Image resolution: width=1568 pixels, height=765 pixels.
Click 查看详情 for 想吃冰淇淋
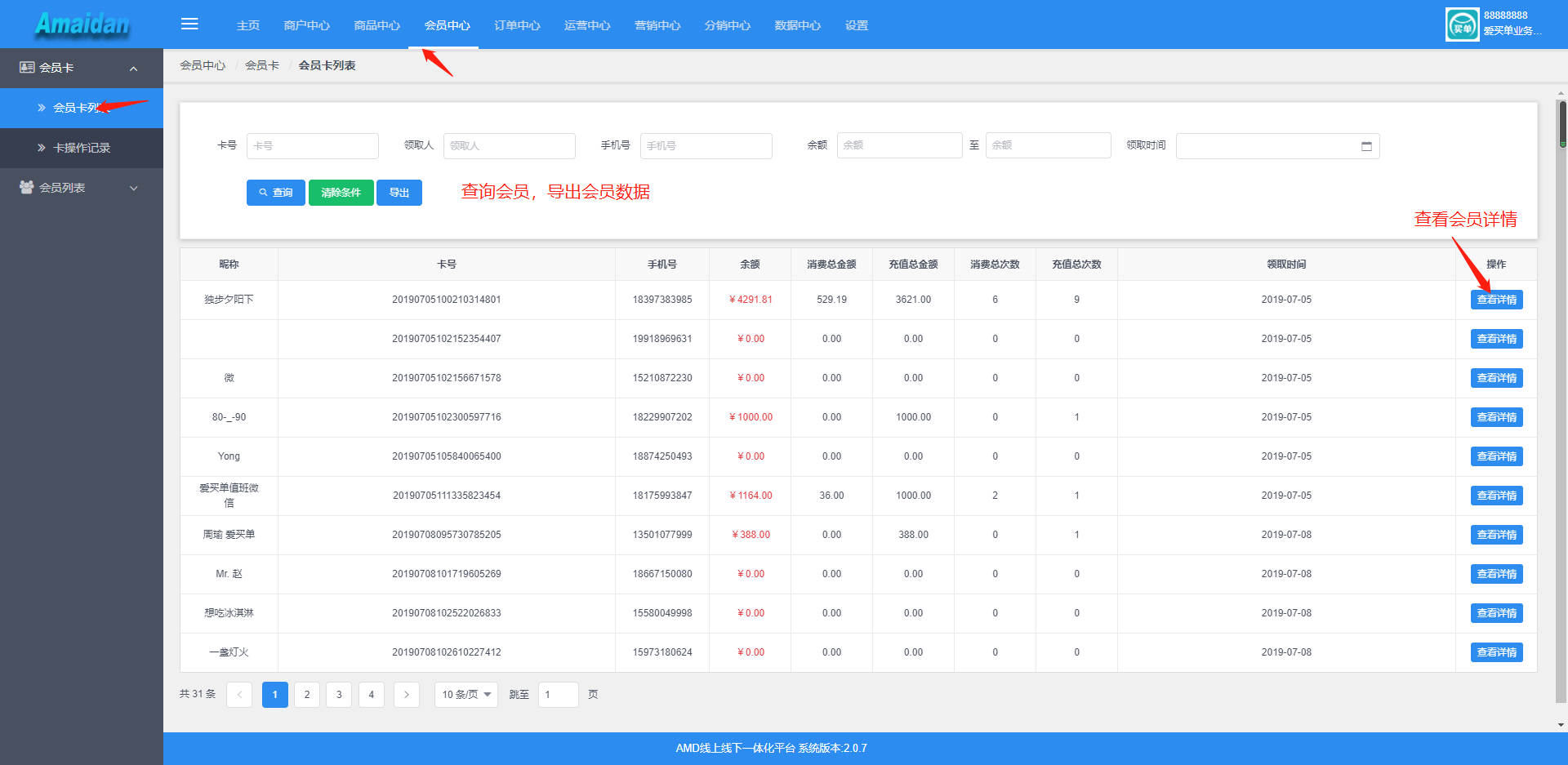coord(1497,613)
